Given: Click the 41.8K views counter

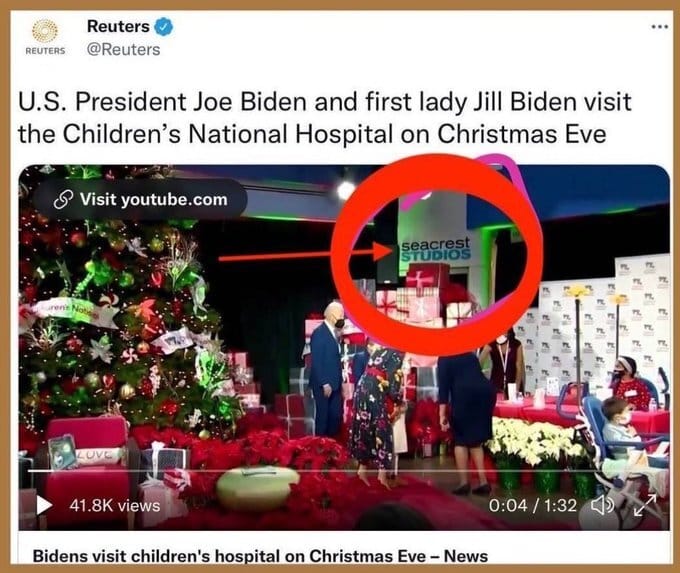Looking at the screenshot, I should (114, 506).
